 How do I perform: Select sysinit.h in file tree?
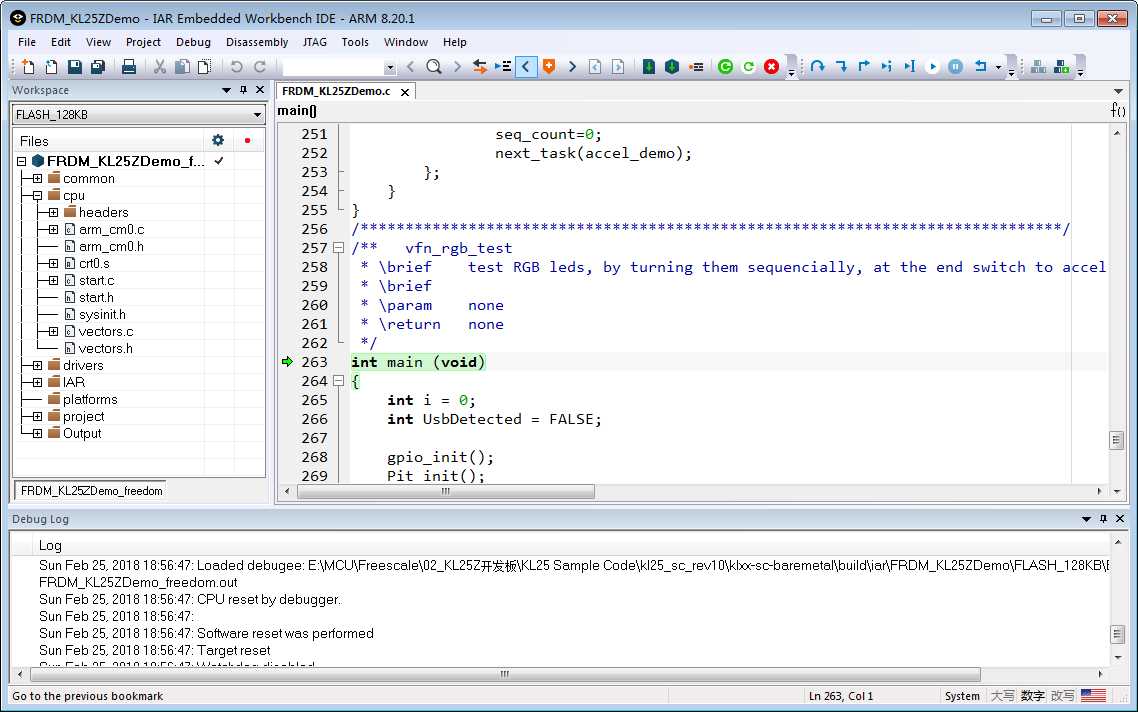[102, 314]
